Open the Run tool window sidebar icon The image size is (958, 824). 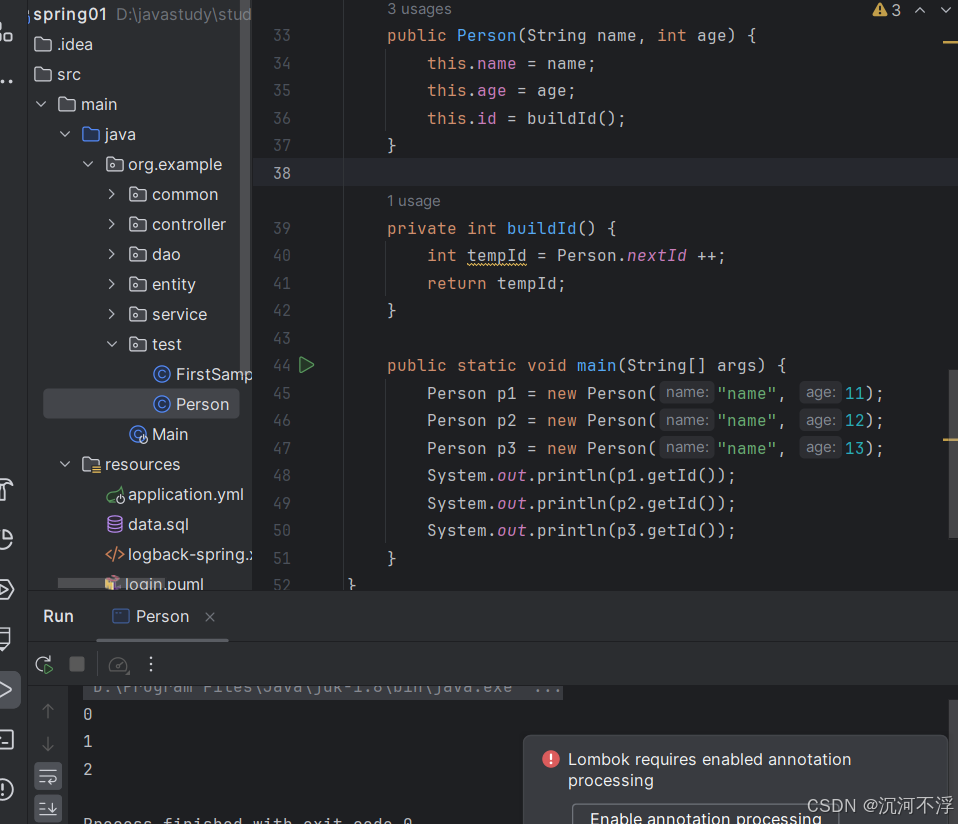click(x=6, y=690)
